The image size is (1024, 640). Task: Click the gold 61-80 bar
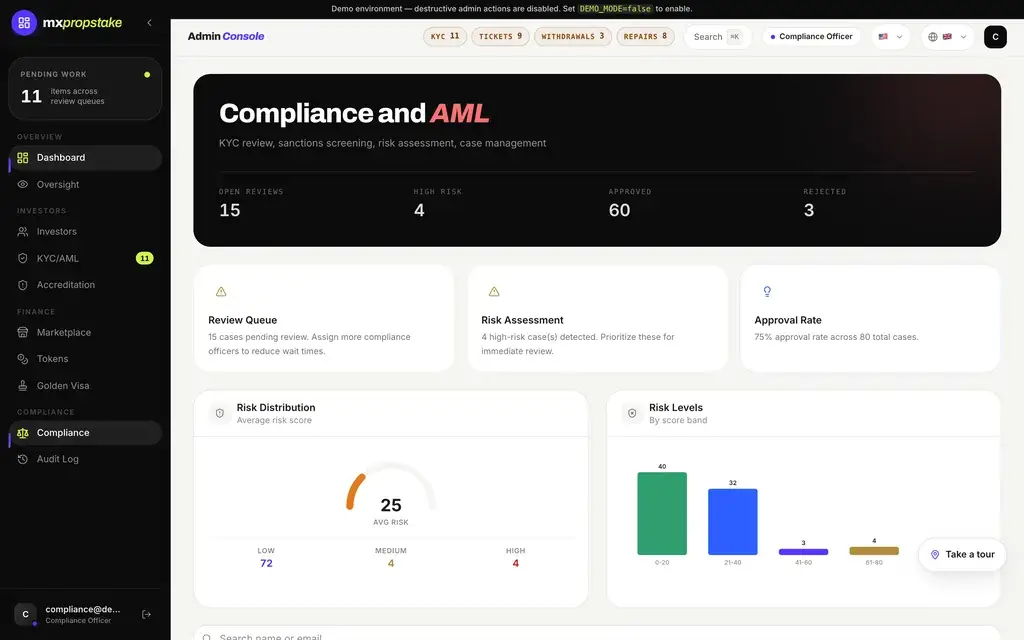(874, 551)
